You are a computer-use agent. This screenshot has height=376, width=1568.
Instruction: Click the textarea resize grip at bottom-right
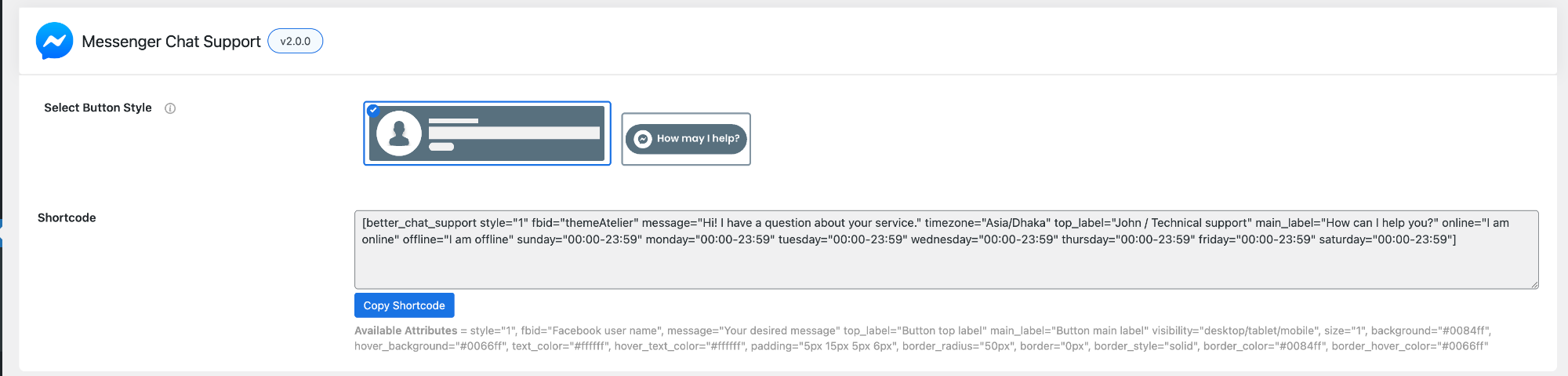[x=1534, y=284]
